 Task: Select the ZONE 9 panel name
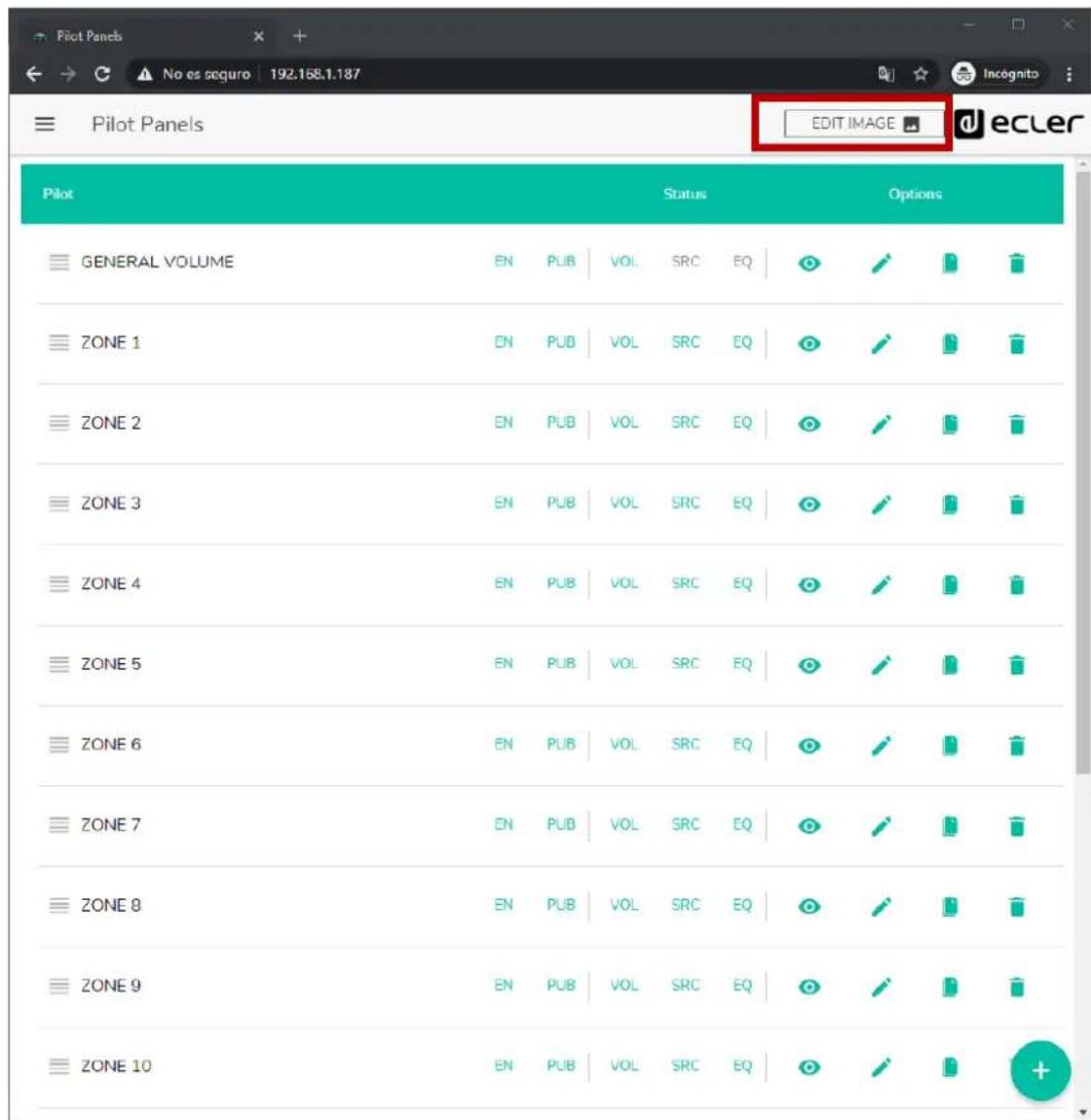(x=111, y=986)
